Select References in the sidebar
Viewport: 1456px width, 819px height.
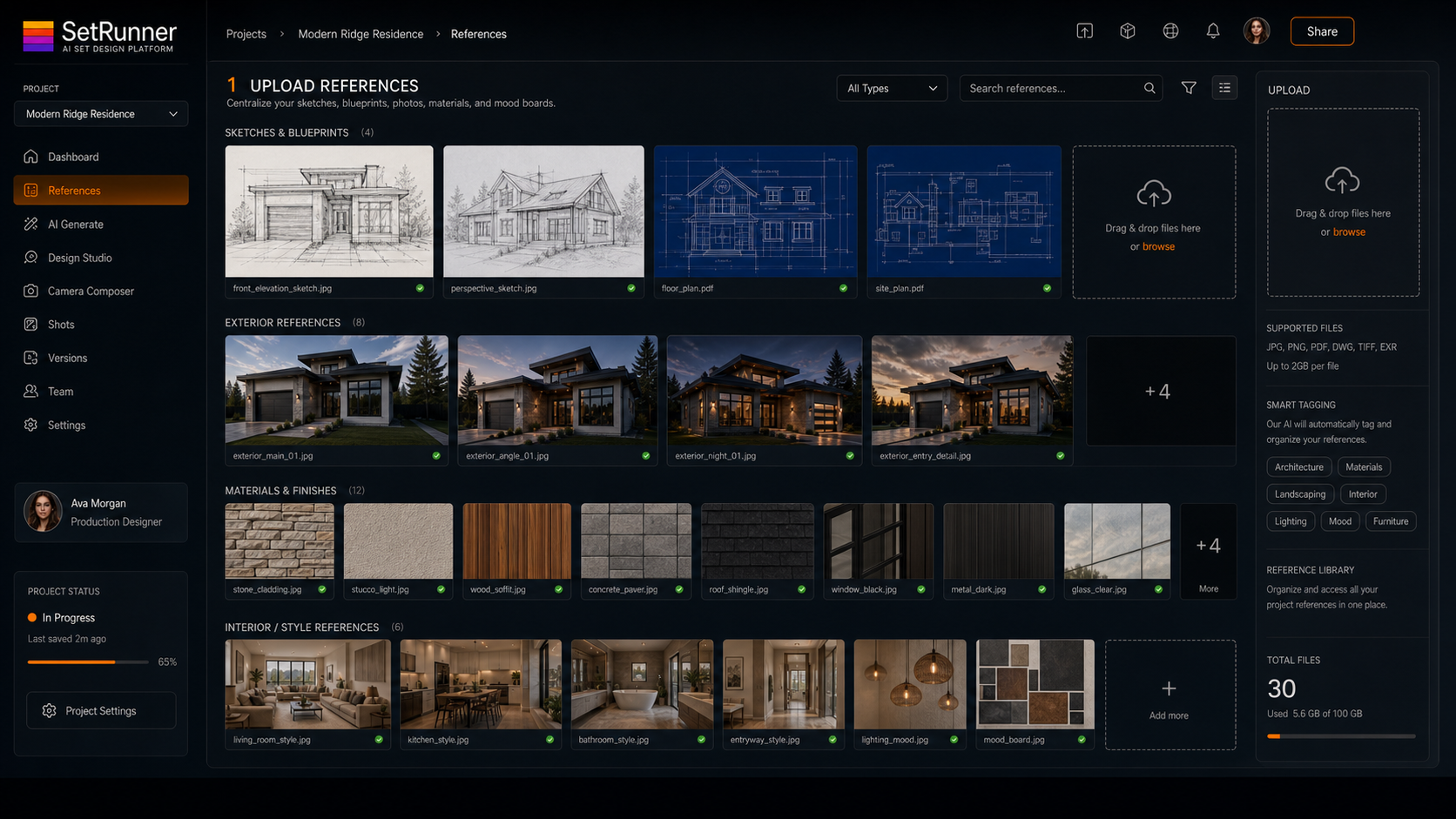point(101,191)
